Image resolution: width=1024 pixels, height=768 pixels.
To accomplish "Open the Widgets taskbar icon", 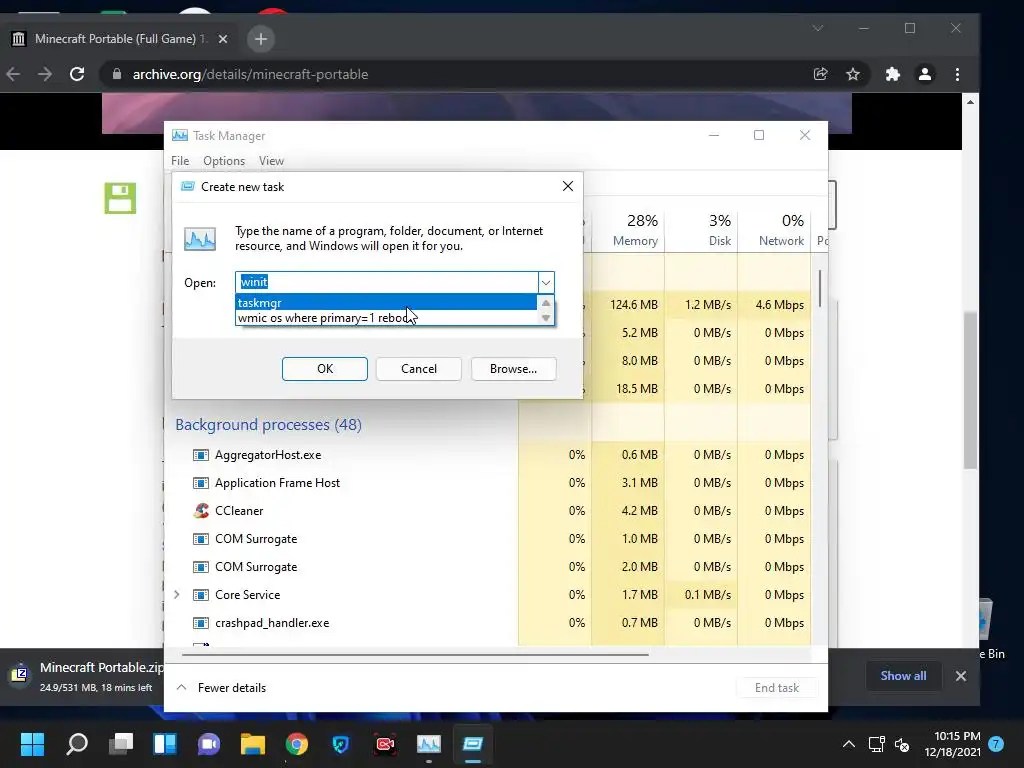I will point(165,744).
